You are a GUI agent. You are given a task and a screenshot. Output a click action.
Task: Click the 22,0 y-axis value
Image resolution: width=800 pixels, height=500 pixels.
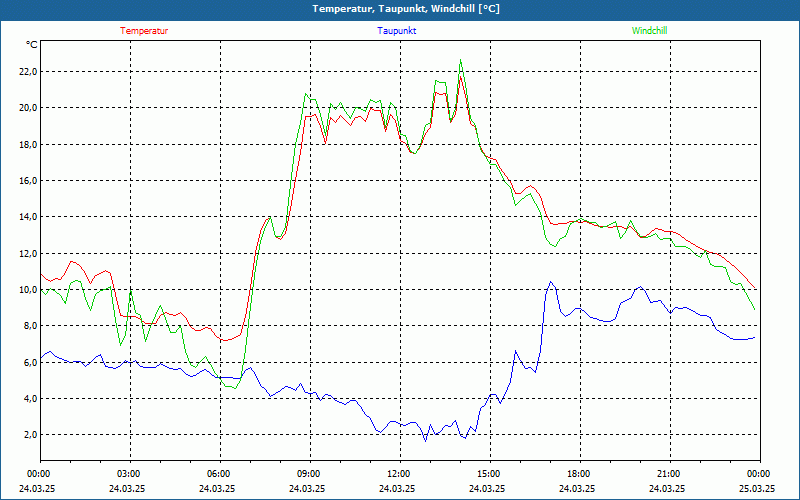pos(28,72)
